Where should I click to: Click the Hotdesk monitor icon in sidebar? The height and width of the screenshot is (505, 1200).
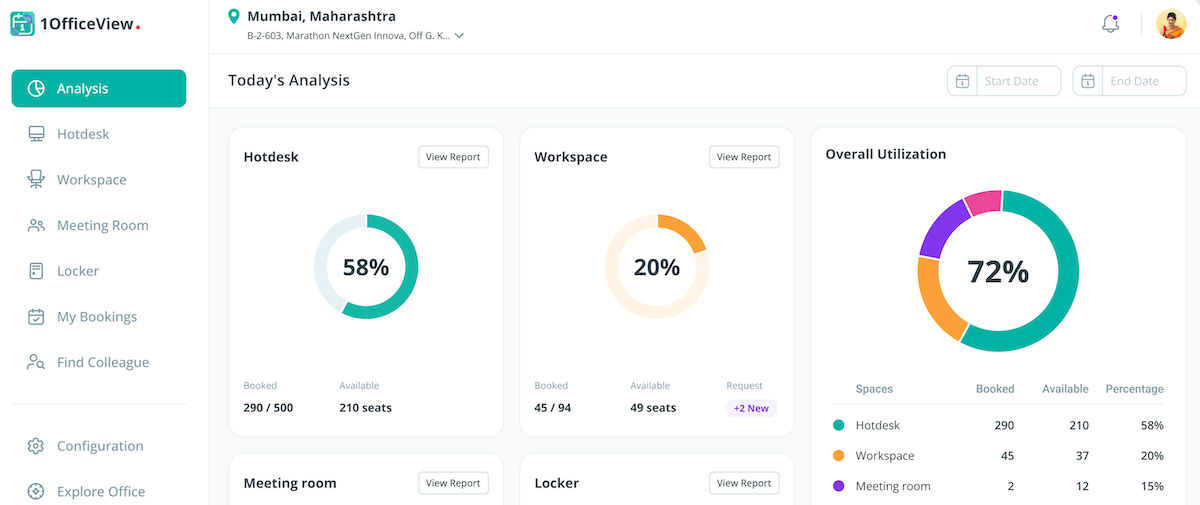click(x=36, y=134)
